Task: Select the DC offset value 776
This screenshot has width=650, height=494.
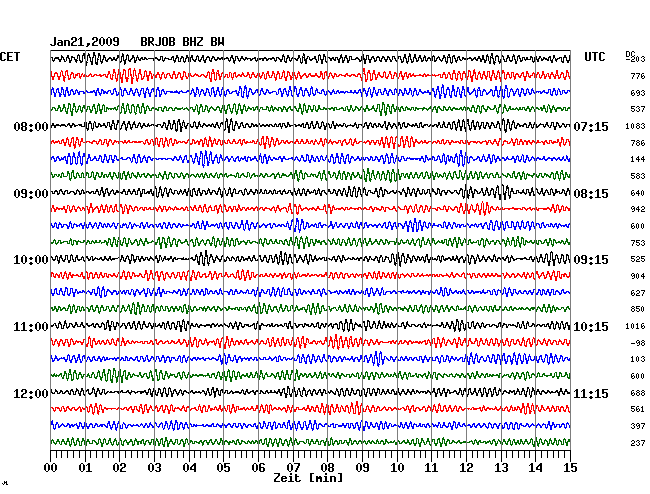Action: pyautogui.click(x=638, y=76)
